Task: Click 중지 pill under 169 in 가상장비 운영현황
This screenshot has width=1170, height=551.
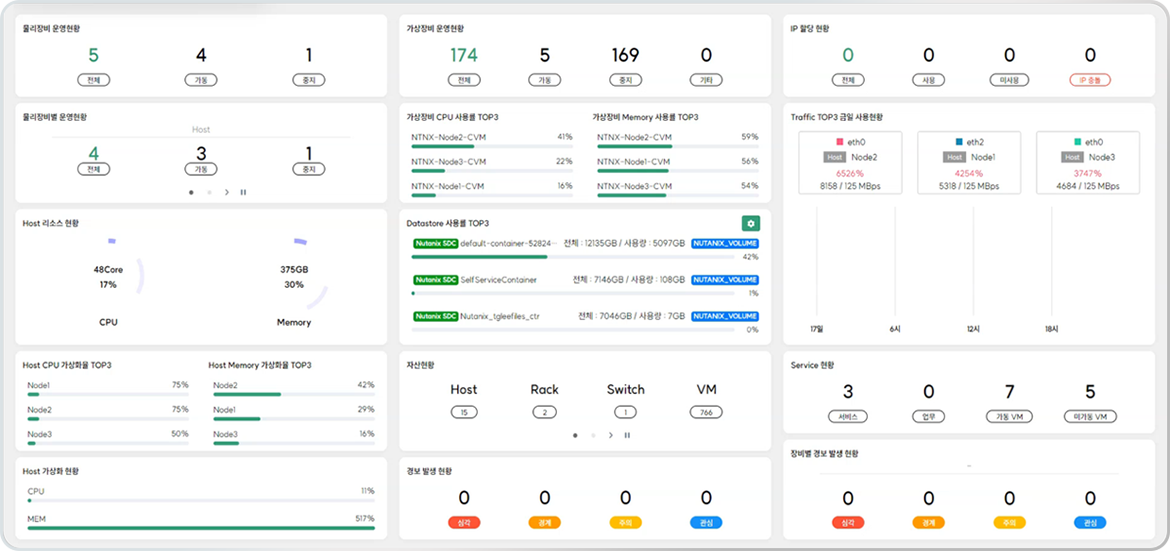Action: (625, 80)
